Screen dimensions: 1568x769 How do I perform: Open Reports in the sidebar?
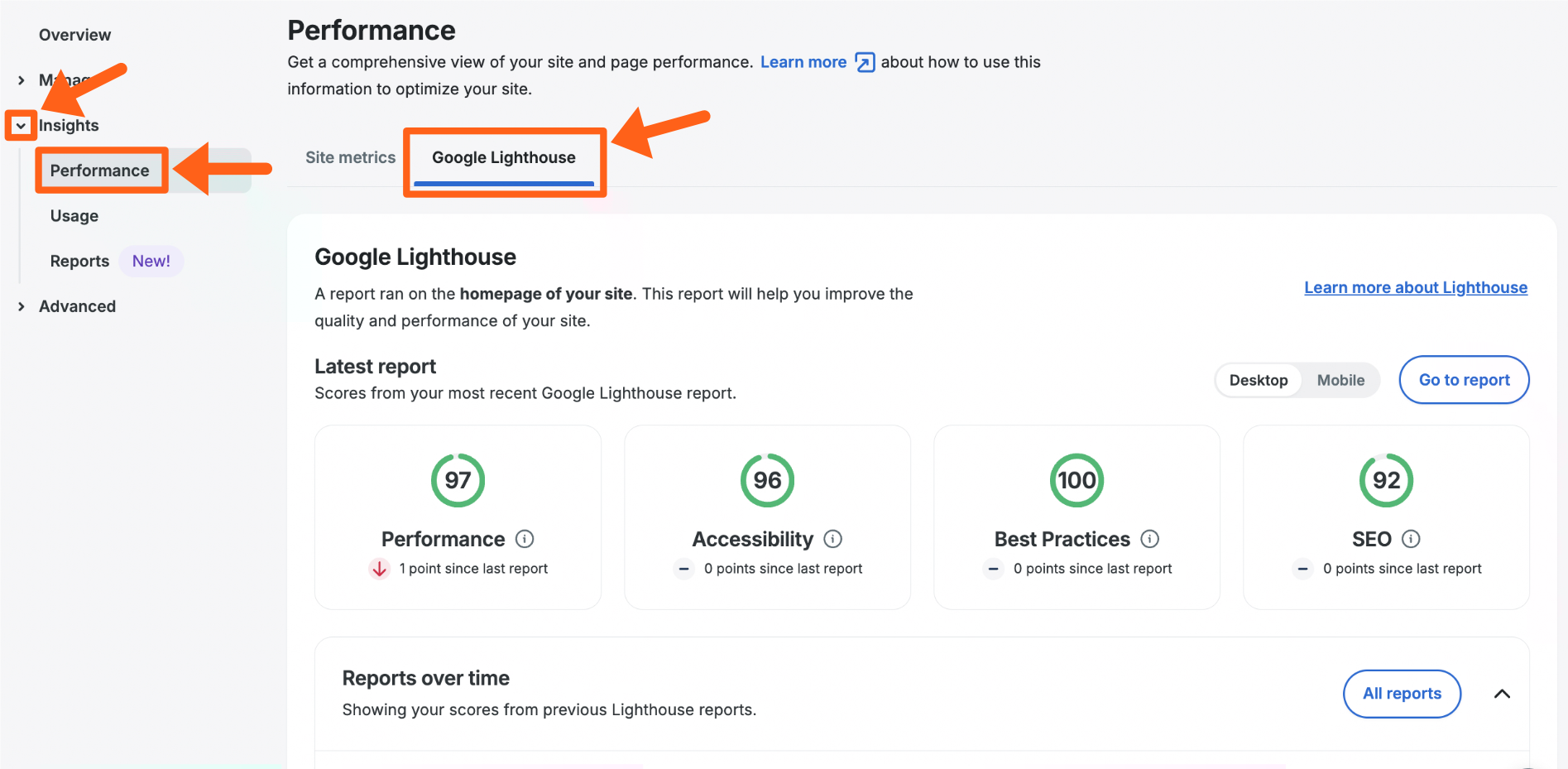tap(79, 261)
